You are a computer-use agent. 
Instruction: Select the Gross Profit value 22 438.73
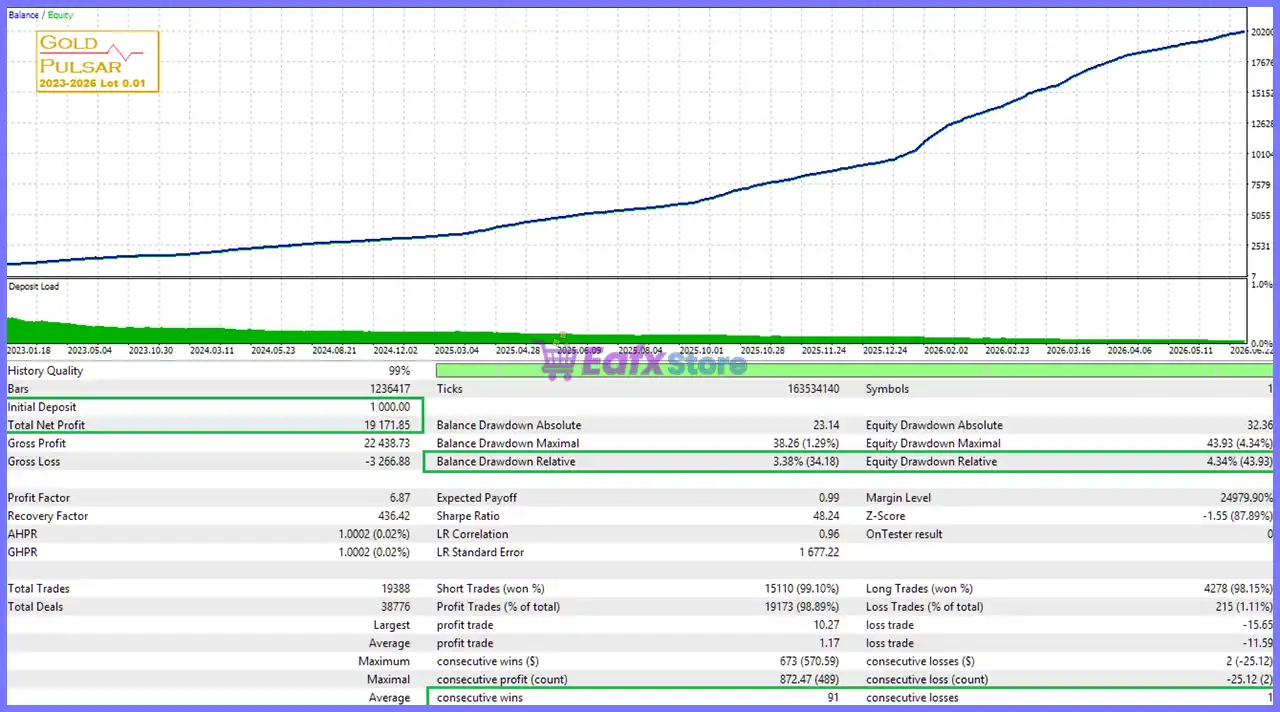385,443
